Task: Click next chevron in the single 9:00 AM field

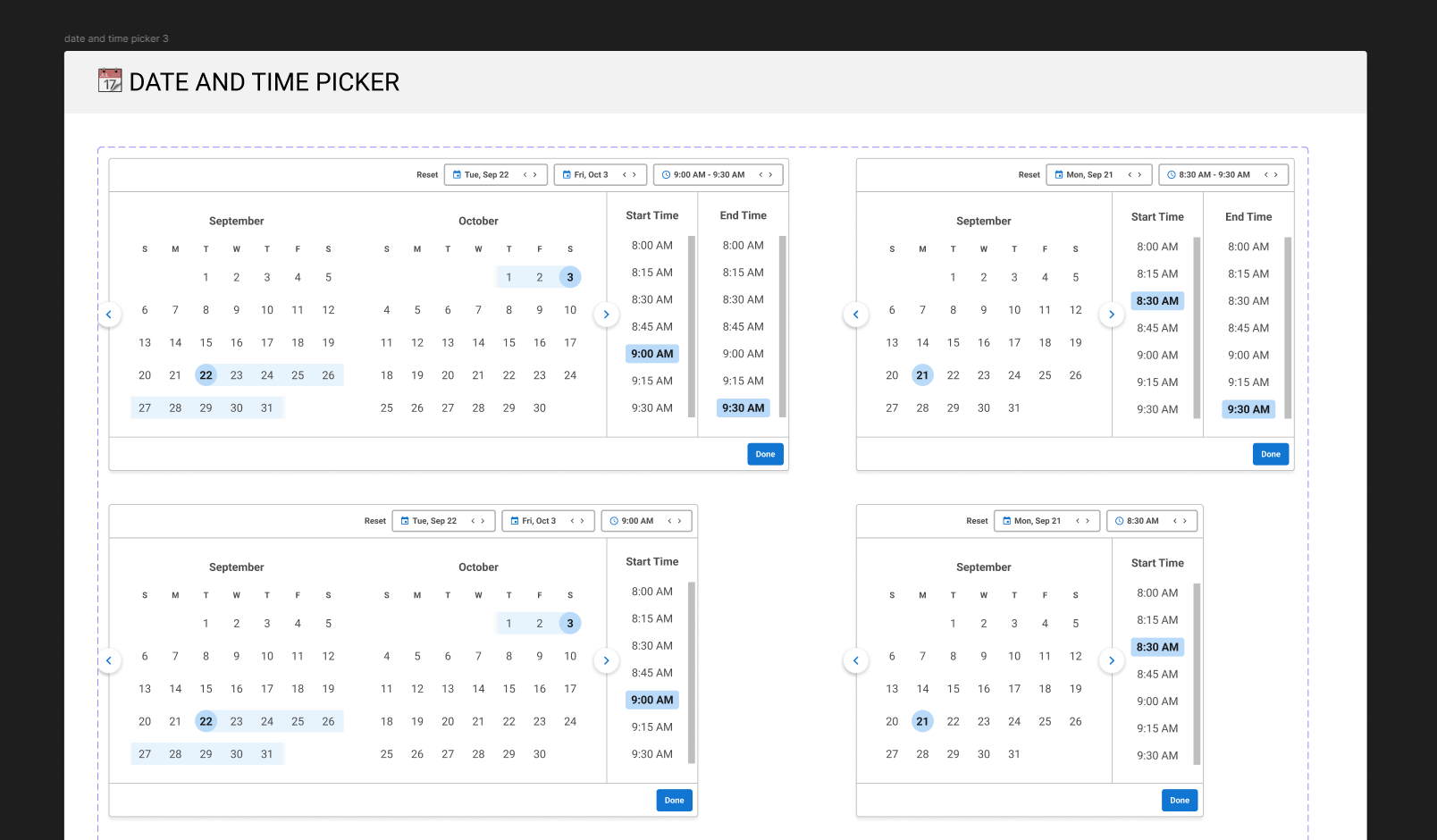Action: [679, 521]
